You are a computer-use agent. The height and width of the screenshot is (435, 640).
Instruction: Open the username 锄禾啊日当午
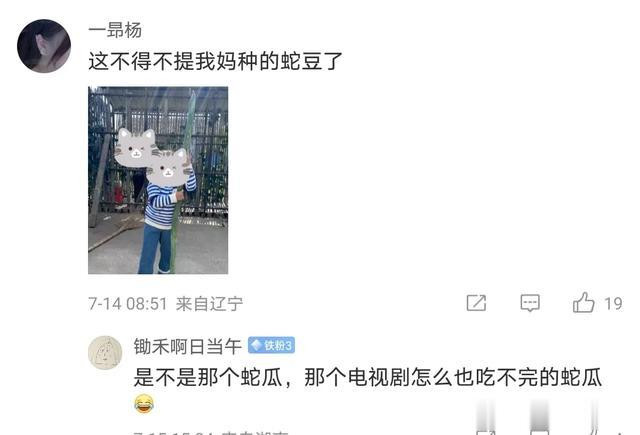188,346
